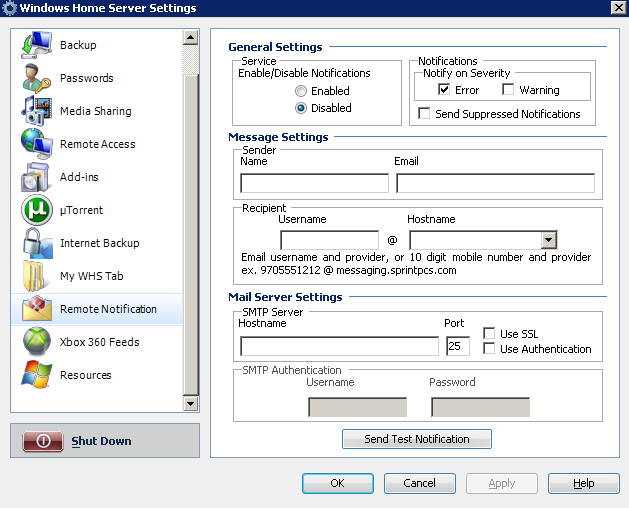The height and width of the screenshot is (508, 629).
Task: Click the Help button
Action: tap(583, 483)
